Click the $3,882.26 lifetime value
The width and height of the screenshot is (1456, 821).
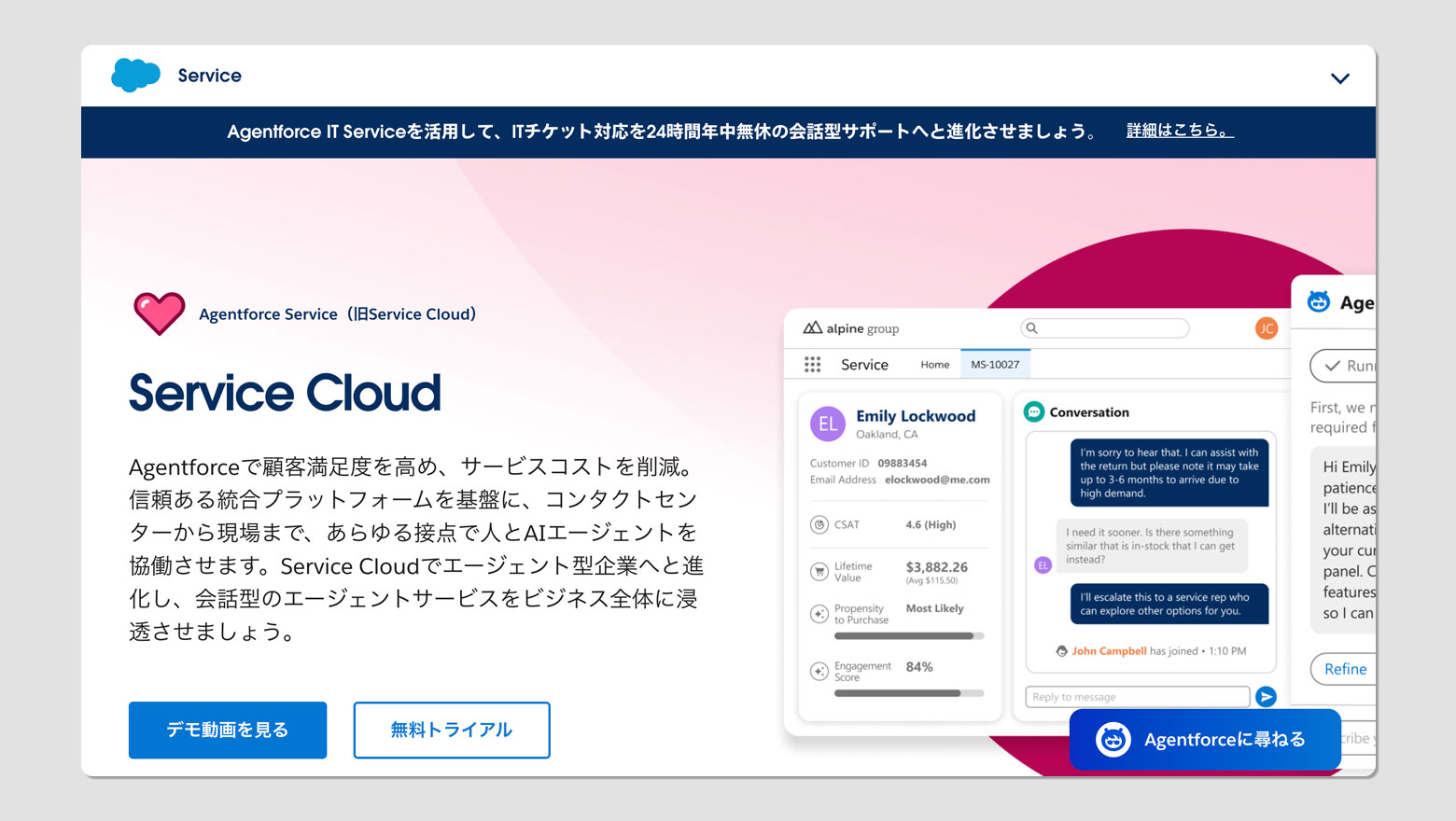[x=936, y=567]
